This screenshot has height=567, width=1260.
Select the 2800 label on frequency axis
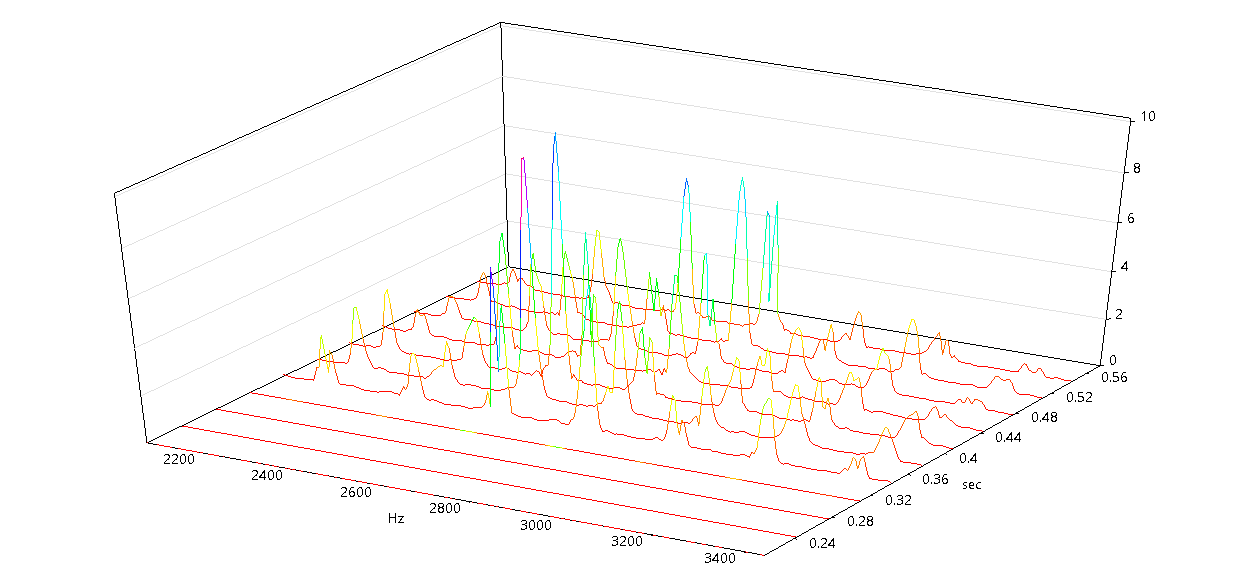coord(445,509)
